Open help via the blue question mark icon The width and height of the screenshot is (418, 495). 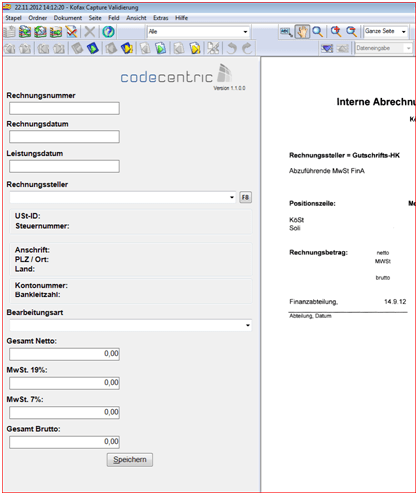pos(108,32)
